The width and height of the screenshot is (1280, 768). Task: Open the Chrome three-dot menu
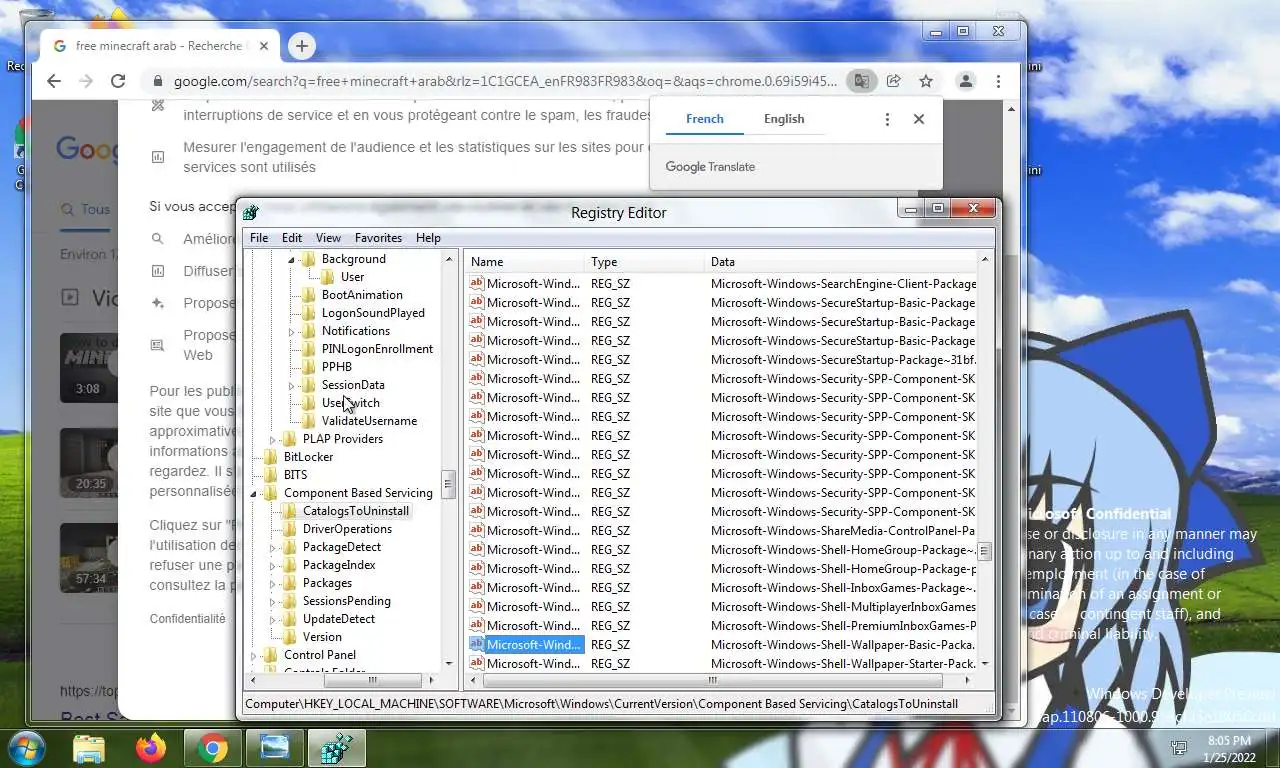998,81
